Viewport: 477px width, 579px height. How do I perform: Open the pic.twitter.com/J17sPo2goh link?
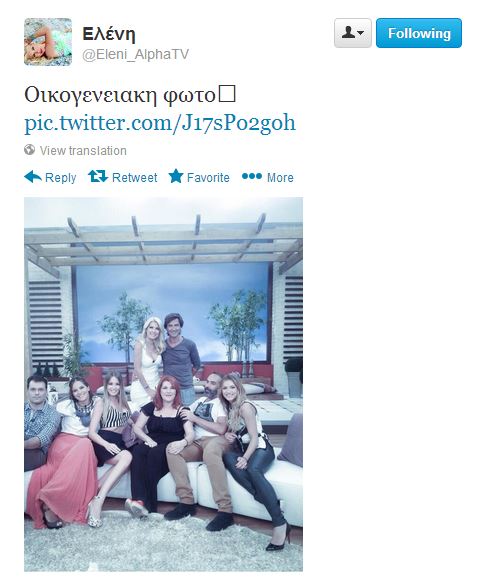[x=160, y=123]
